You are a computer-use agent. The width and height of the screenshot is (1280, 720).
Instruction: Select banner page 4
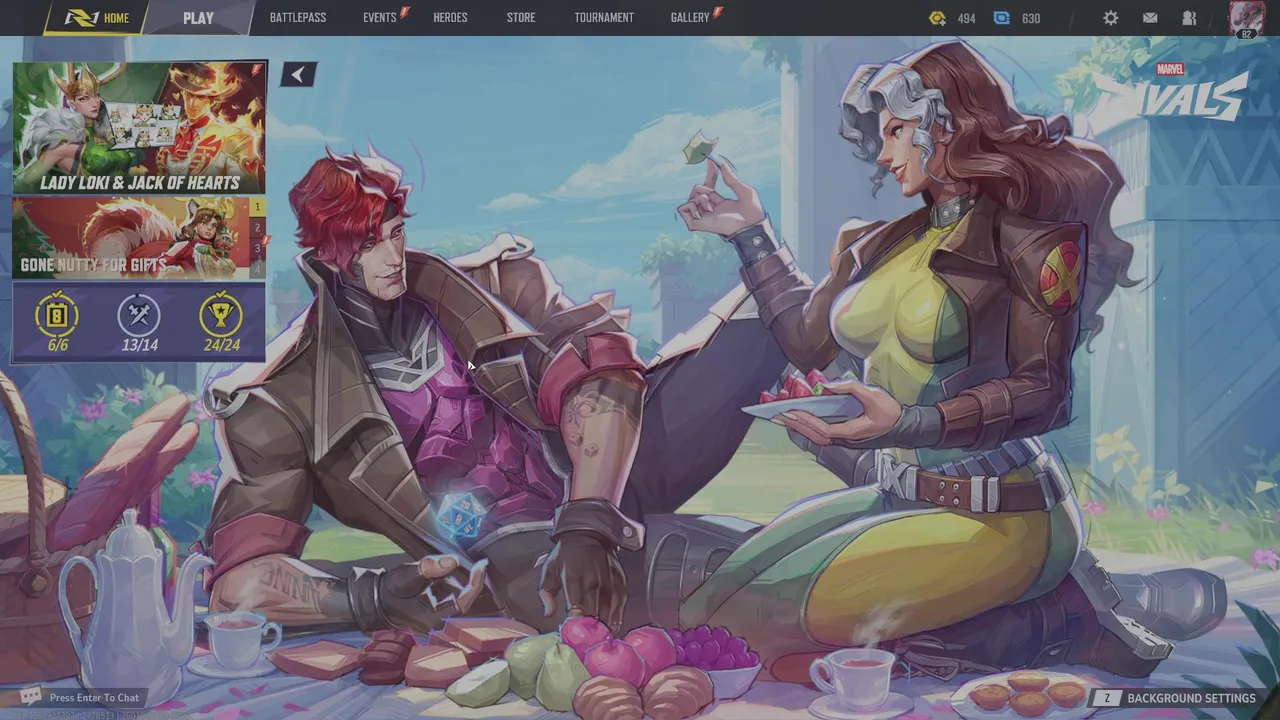pyautogui.click(x=258, y=268)
